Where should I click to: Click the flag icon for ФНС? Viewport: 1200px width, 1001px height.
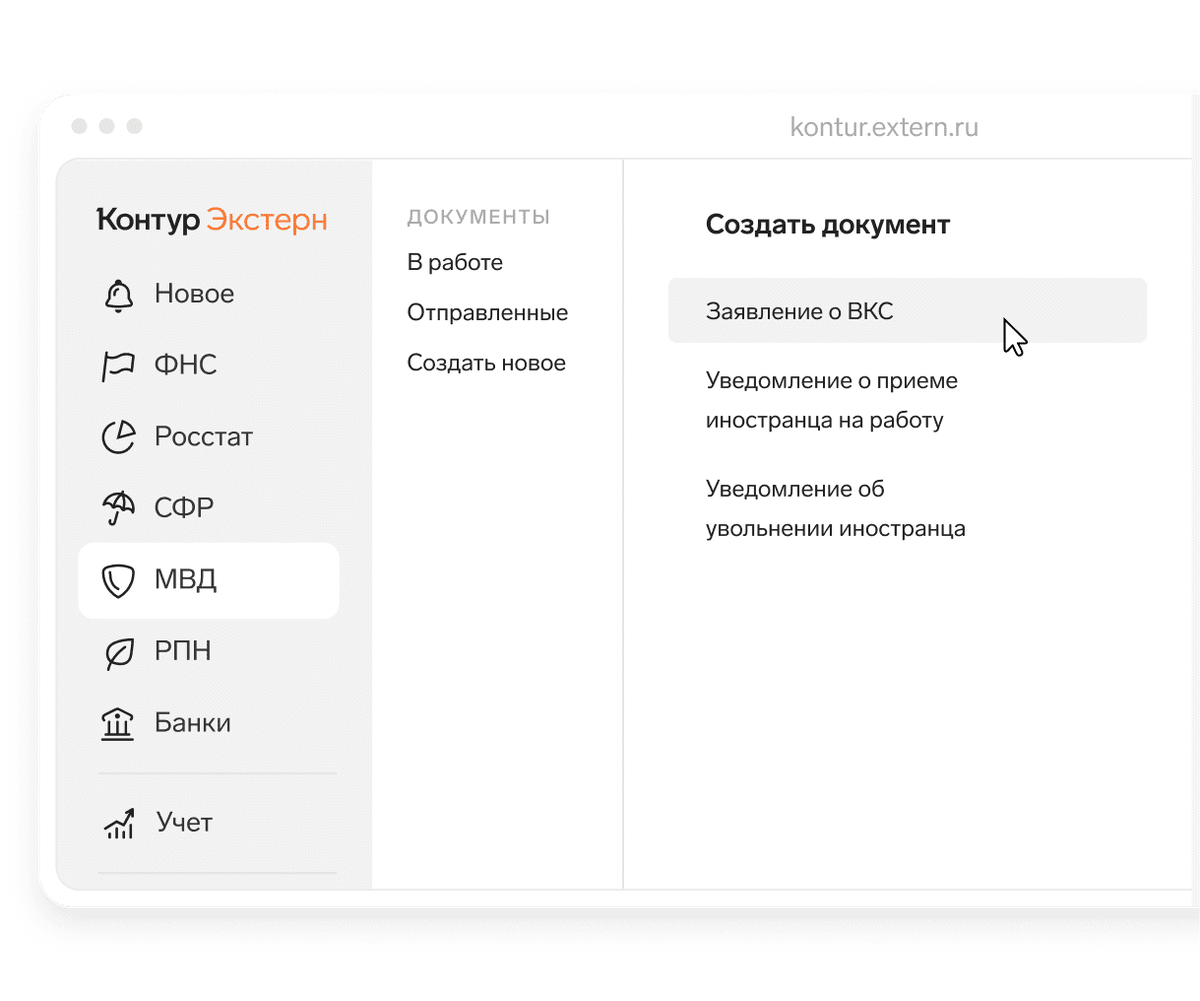tap(119, 366)
